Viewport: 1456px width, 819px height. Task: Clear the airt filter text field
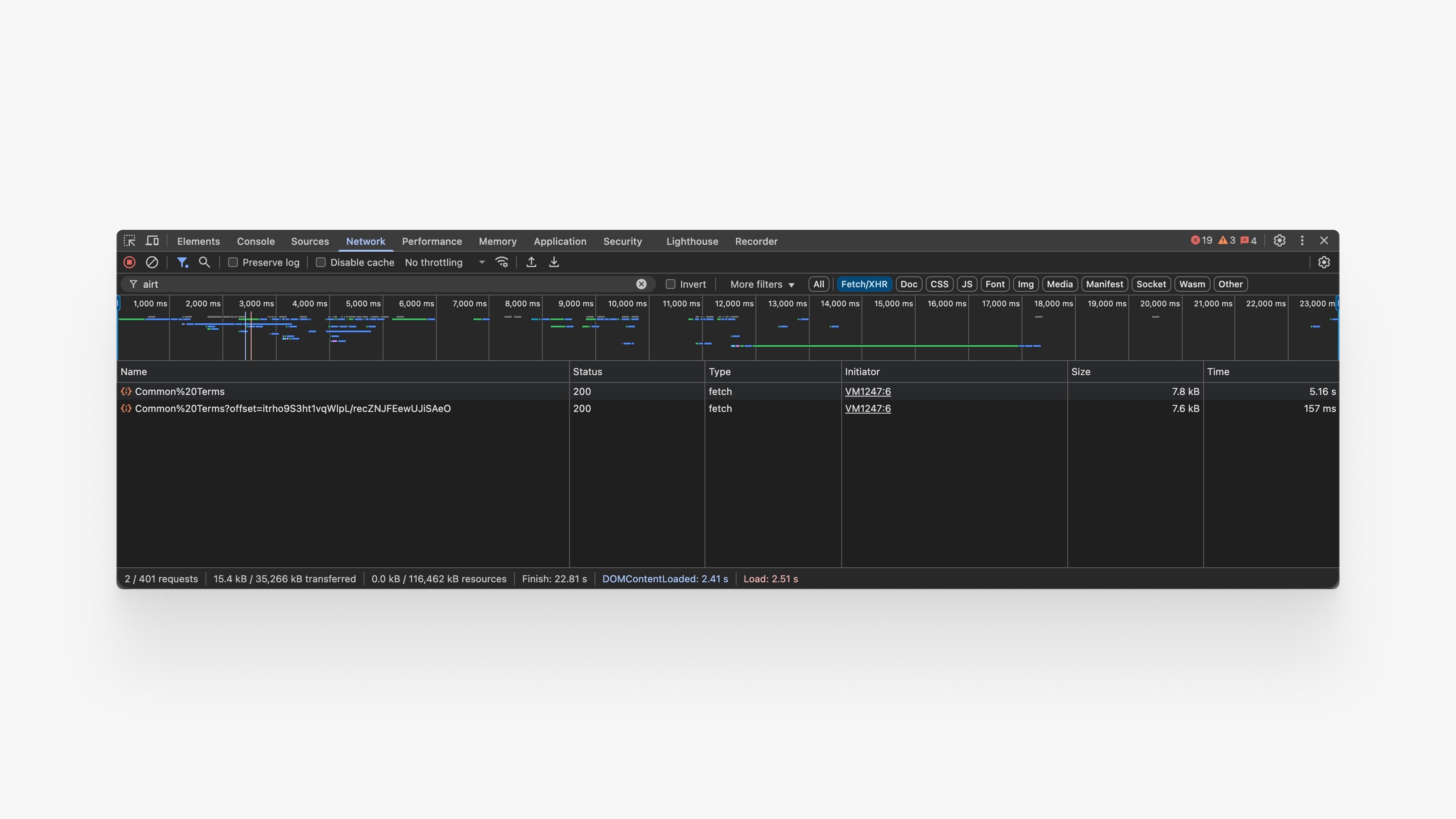point(641,284)
